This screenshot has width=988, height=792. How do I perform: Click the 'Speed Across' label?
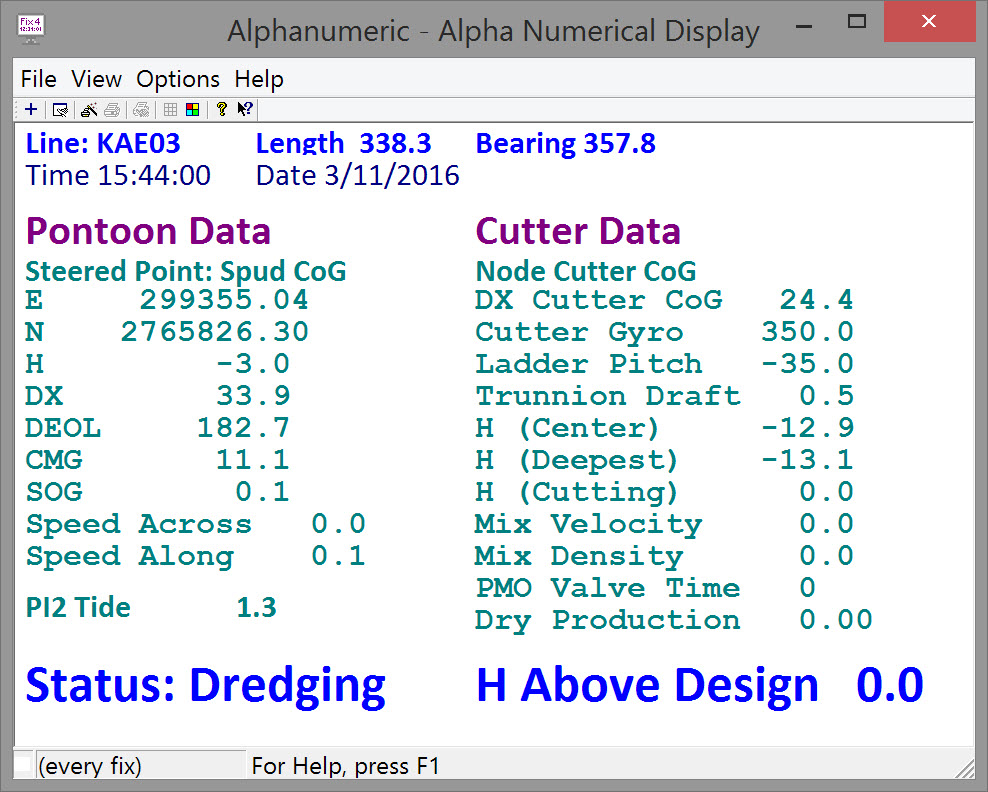click(x=139, y=524)
